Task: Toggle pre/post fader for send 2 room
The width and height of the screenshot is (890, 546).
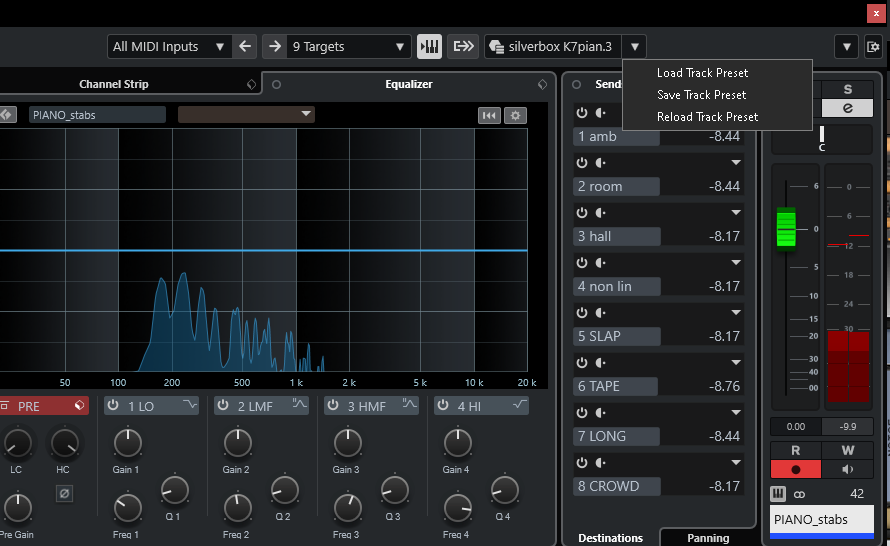Action: click(x=601, y=163)
